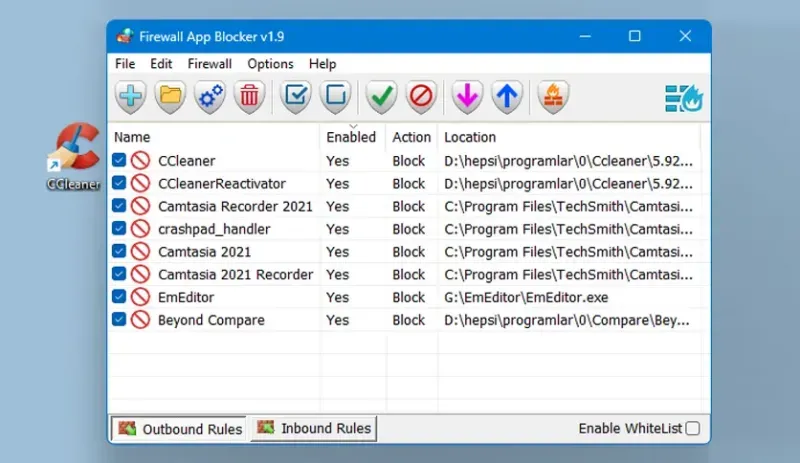Click the block icon beside Camtasia 2021

pyautogui.click(x=140, y=251)
